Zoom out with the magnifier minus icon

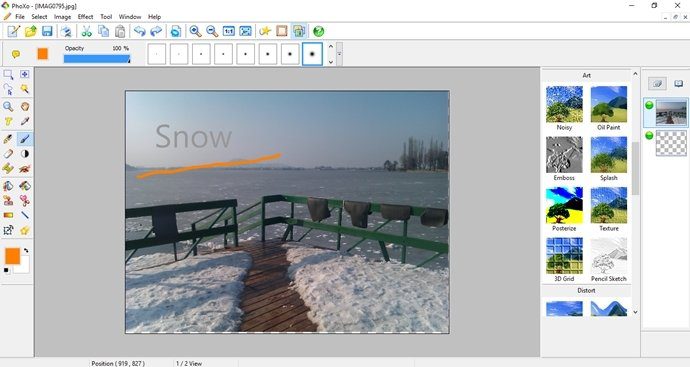212,31
